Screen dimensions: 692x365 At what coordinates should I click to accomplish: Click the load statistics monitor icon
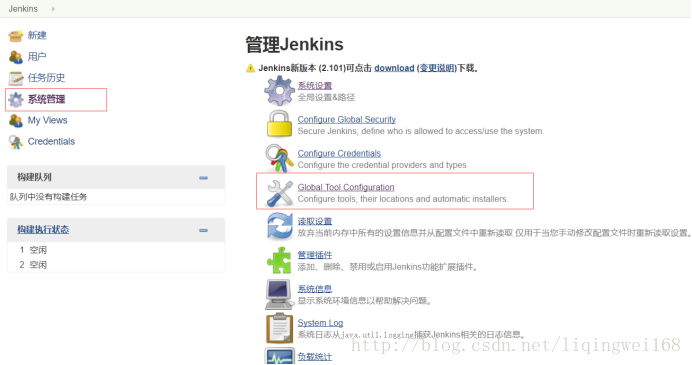pos(279,357)
